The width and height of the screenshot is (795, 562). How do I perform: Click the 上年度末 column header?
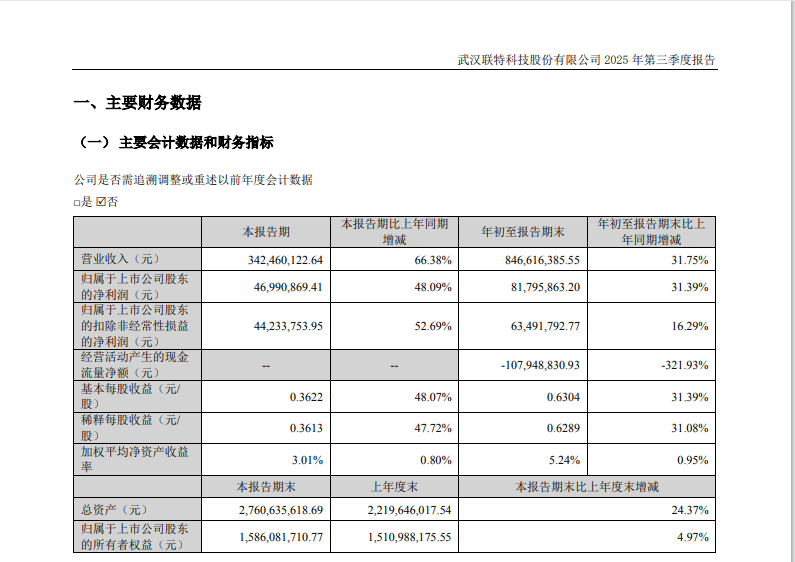[393, 486]
